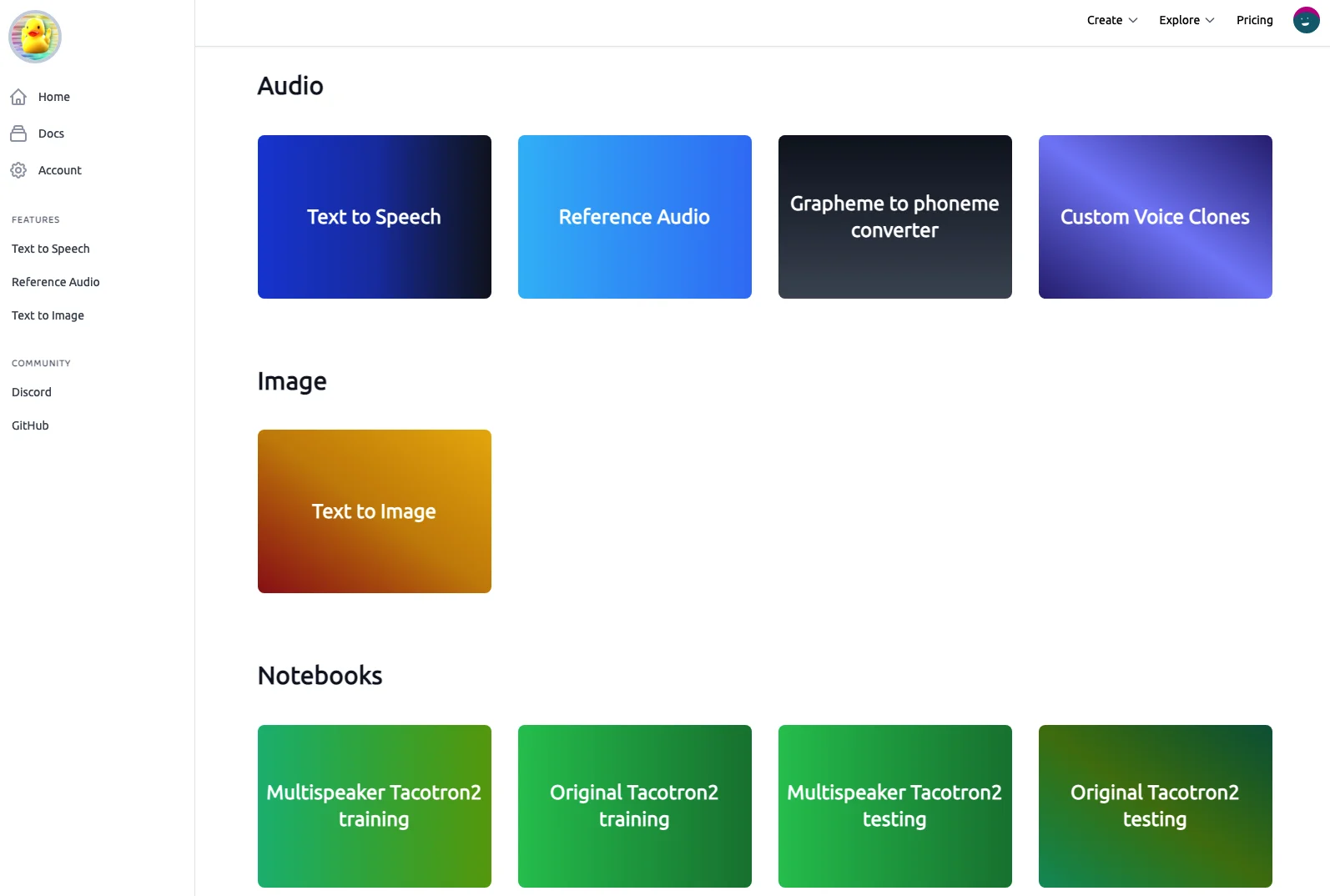
Task: Open Discord community link
Action: click(x=32, y=392)
